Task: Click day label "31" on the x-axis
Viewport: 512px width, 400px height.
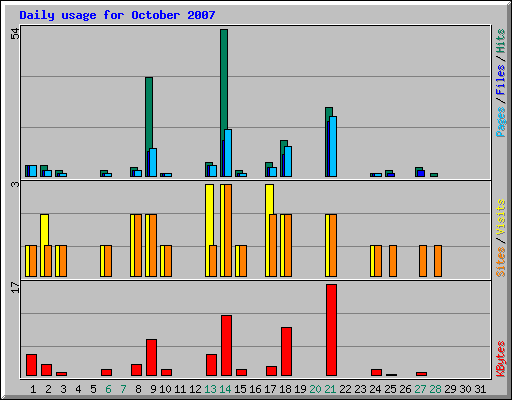Action: click(480, 389)
